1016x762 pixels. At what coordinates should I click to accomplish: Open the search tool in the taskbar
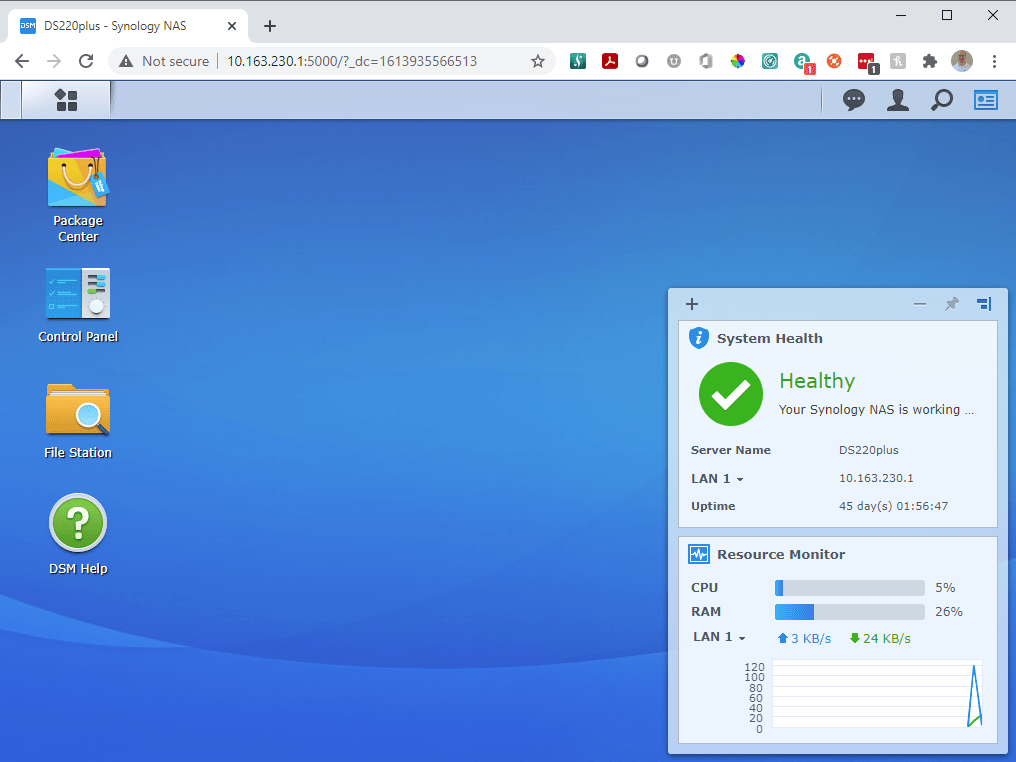click(x=941, y=99)
